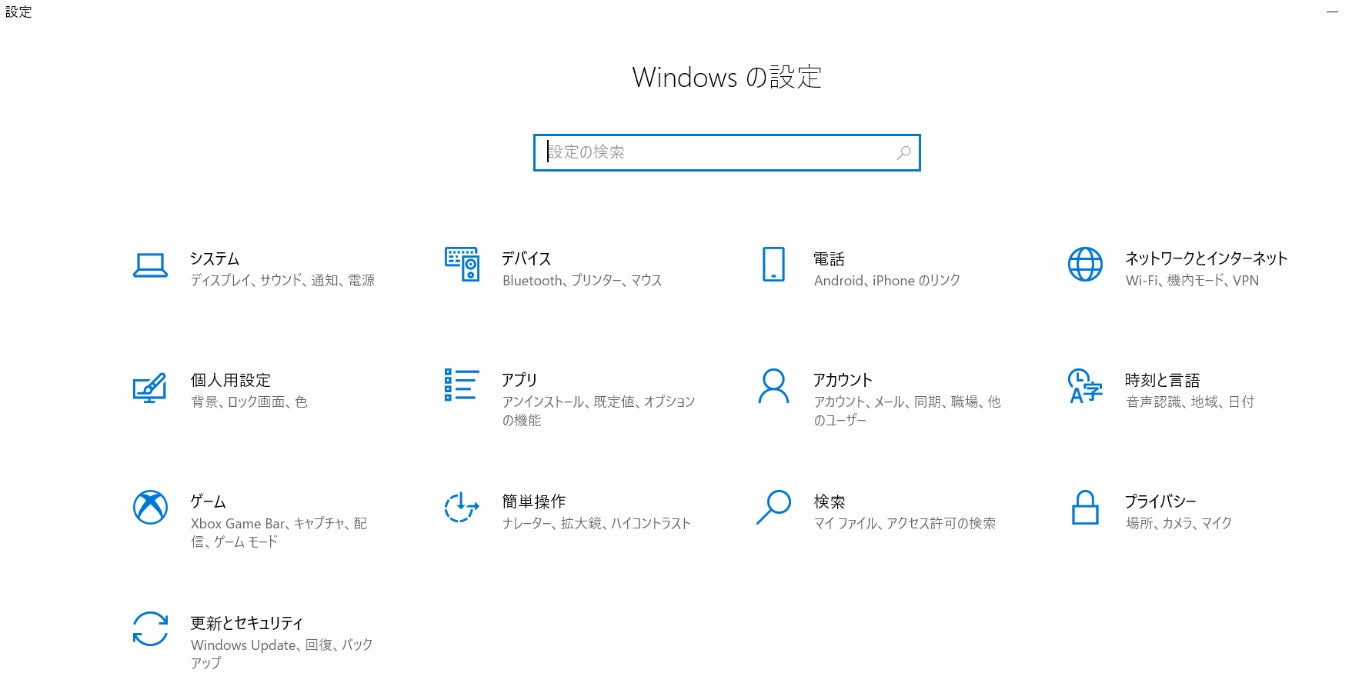Open the システム settings title
The height and width of the screenshot is (693, 1352).
pos(215,259)
